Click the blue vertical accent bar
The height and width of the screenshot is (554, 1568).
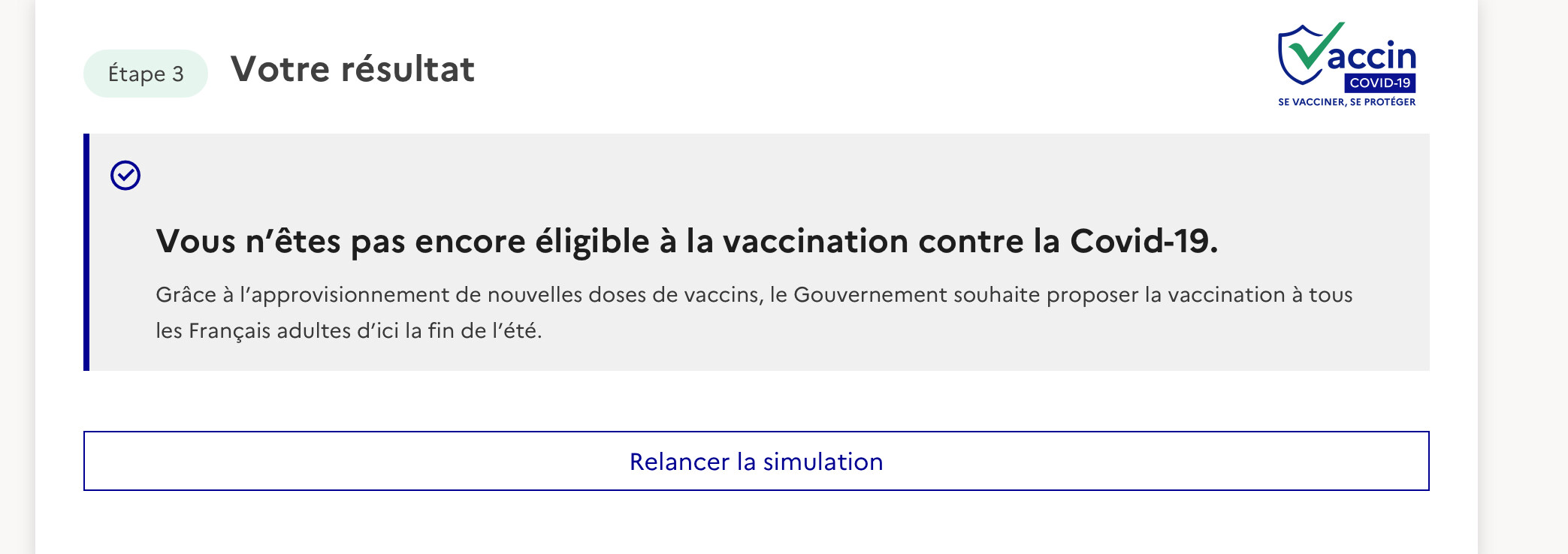(86, 252)
